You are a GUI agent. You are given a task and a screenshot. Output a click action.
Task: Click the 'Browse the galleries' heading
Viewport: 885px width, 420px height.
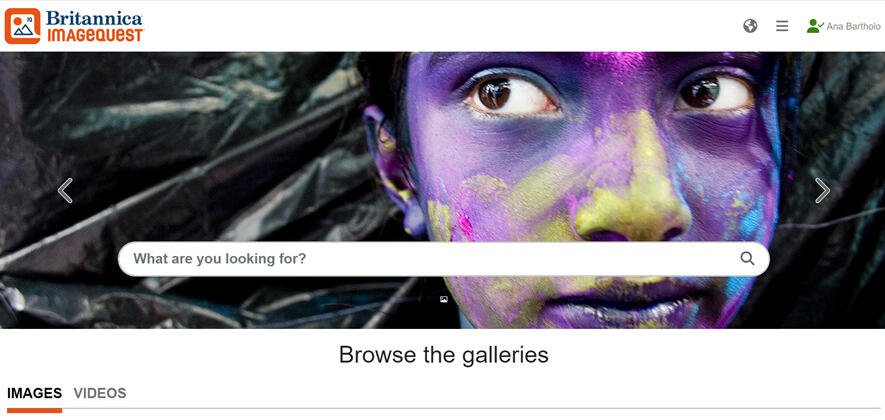click(444, 355)
